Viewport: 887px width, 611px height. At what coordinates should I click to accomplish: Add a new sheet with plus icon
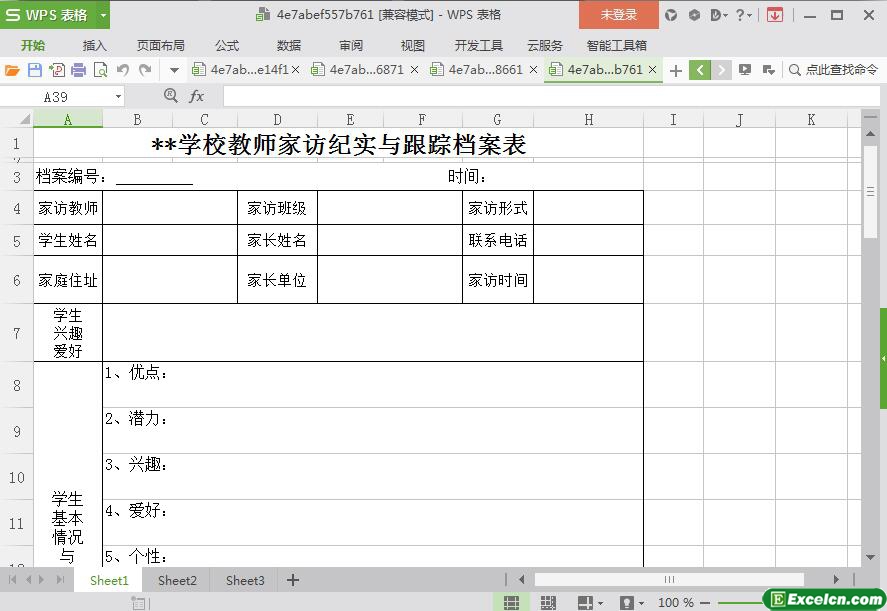293,580
